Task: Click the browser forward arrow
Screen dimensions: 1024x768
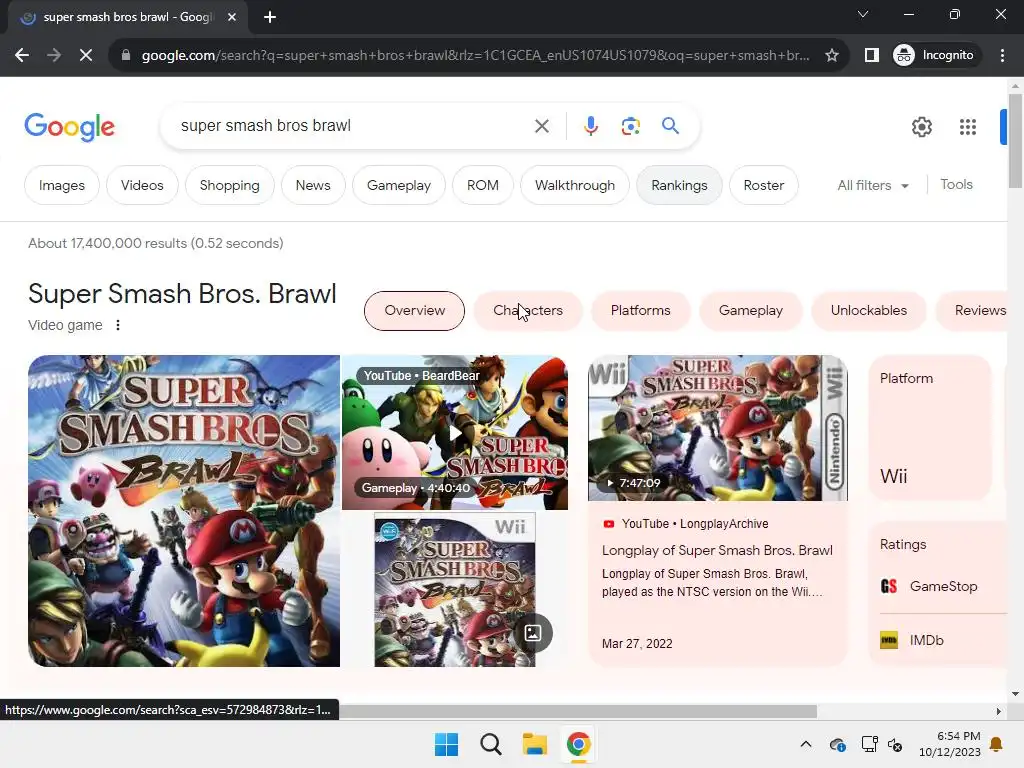Action: [x=54, y=56]
